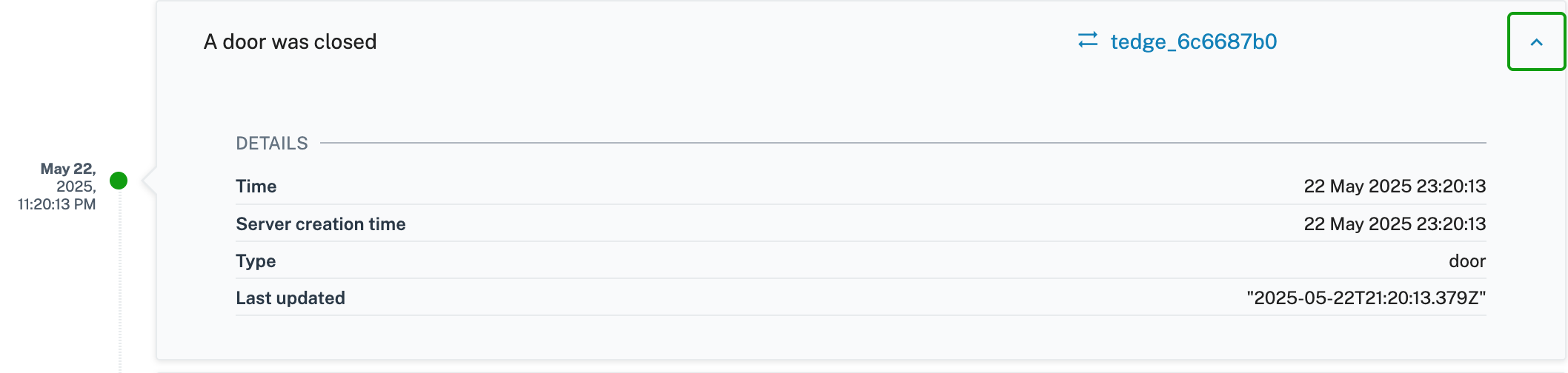Select the "door" type value
Viewport: 1568px width, 373px height.
(1467, 261)
